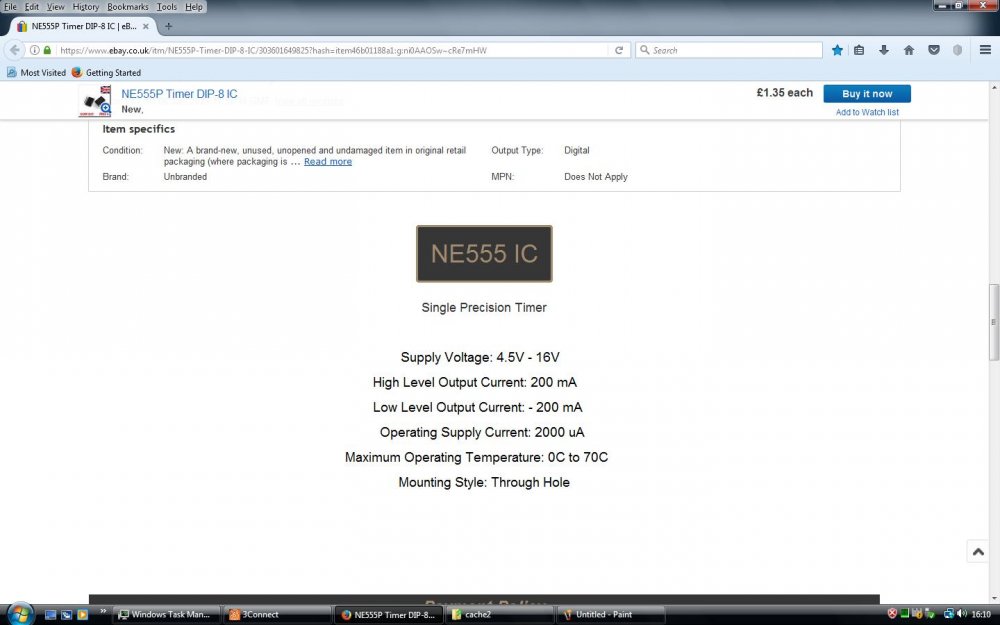The height and width of the screenshot is (625, 1000).
Task: Focus the URL address bar
Action: [x=332, y=50]
